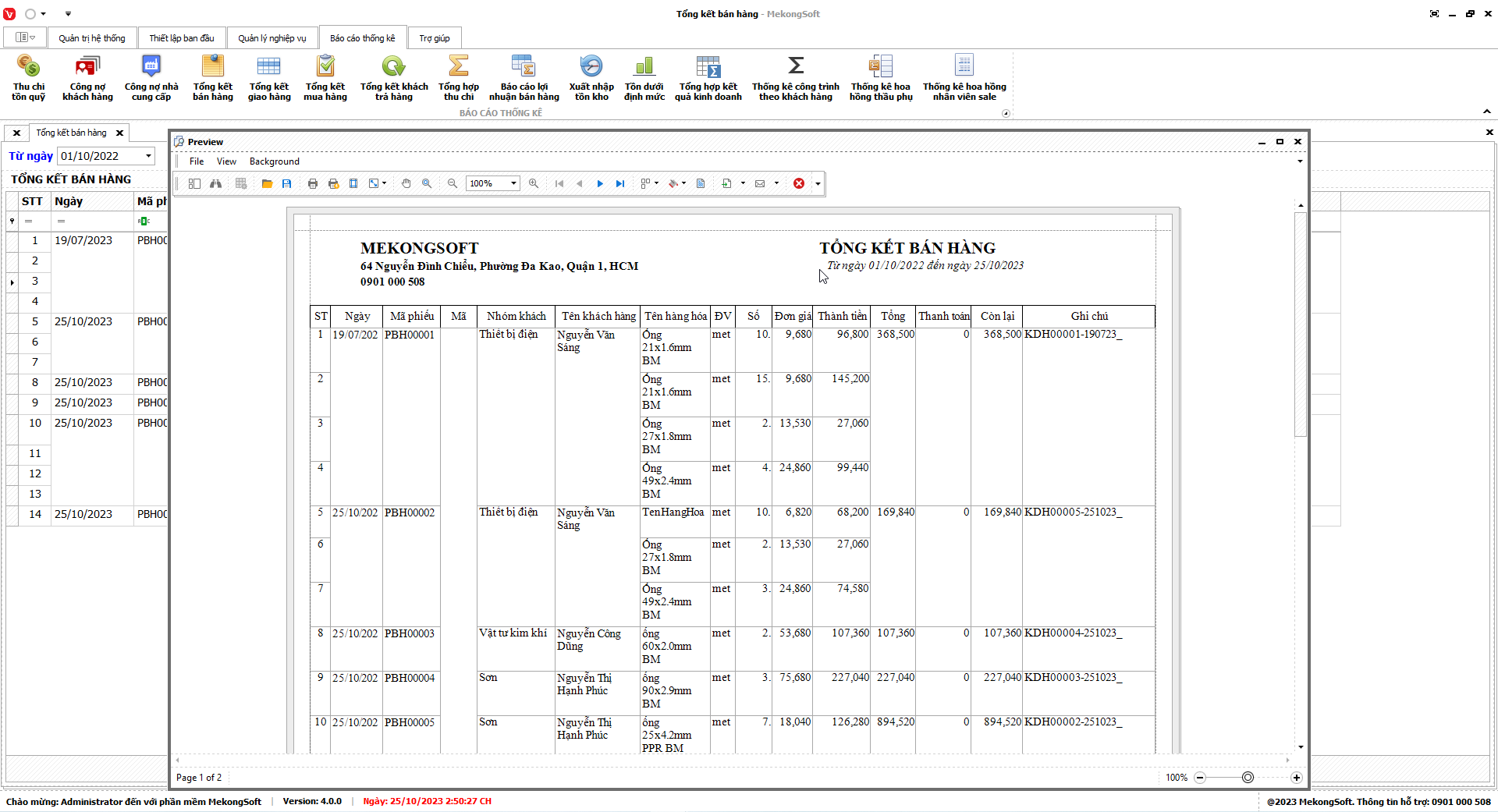Jump to the last page icon
The height and width of the screenshot is (812, 1498).
[x=620, y=184]
